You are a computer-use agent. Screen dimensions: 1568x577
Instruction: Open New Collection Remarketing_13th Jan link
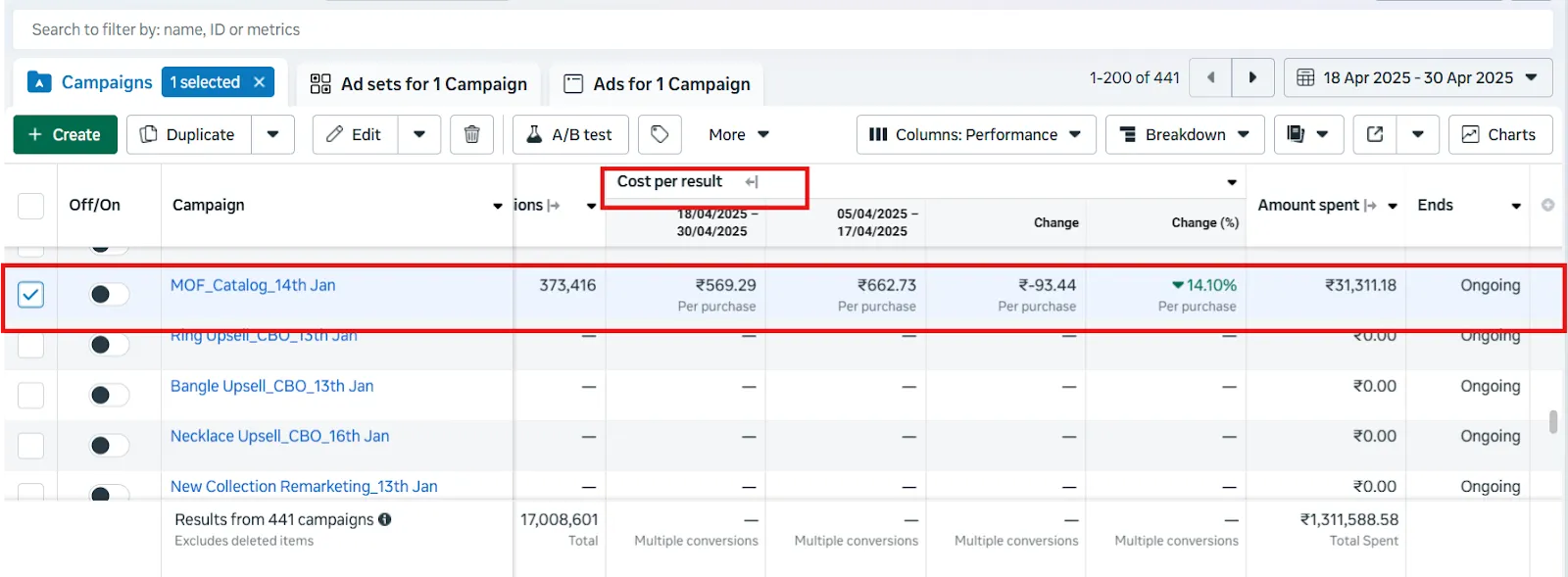point(304,486)
